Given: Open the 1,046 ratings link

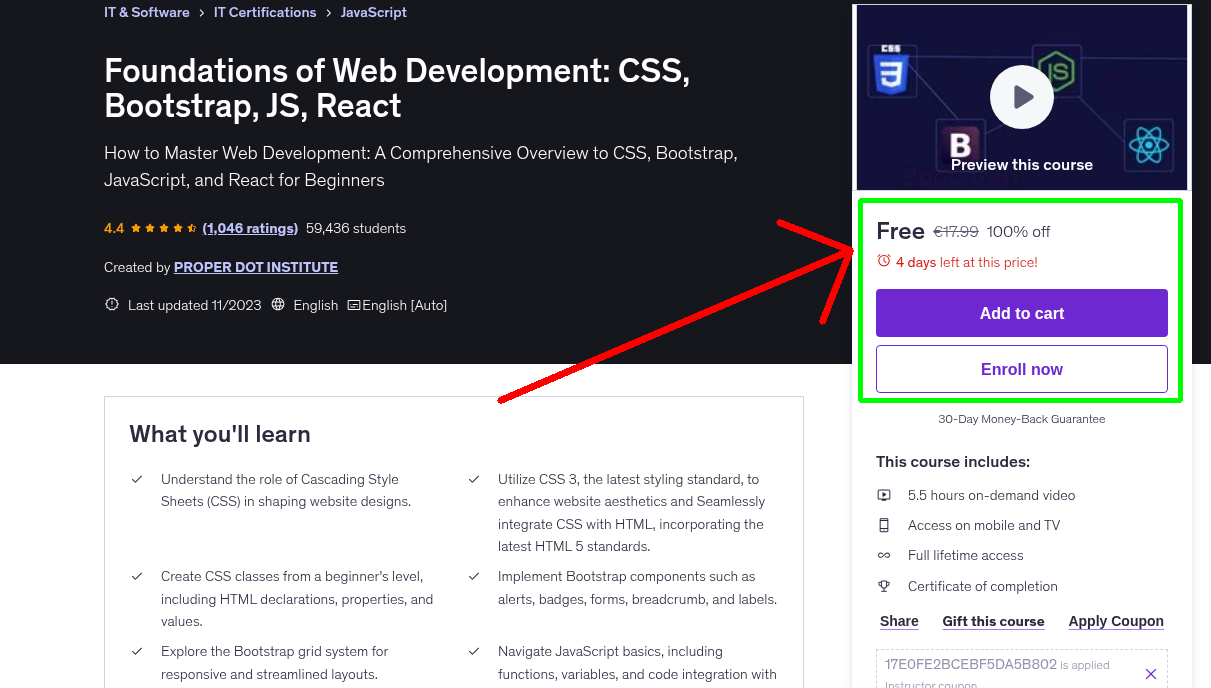Looking at the screenshot, I should [x=249, y=228].
